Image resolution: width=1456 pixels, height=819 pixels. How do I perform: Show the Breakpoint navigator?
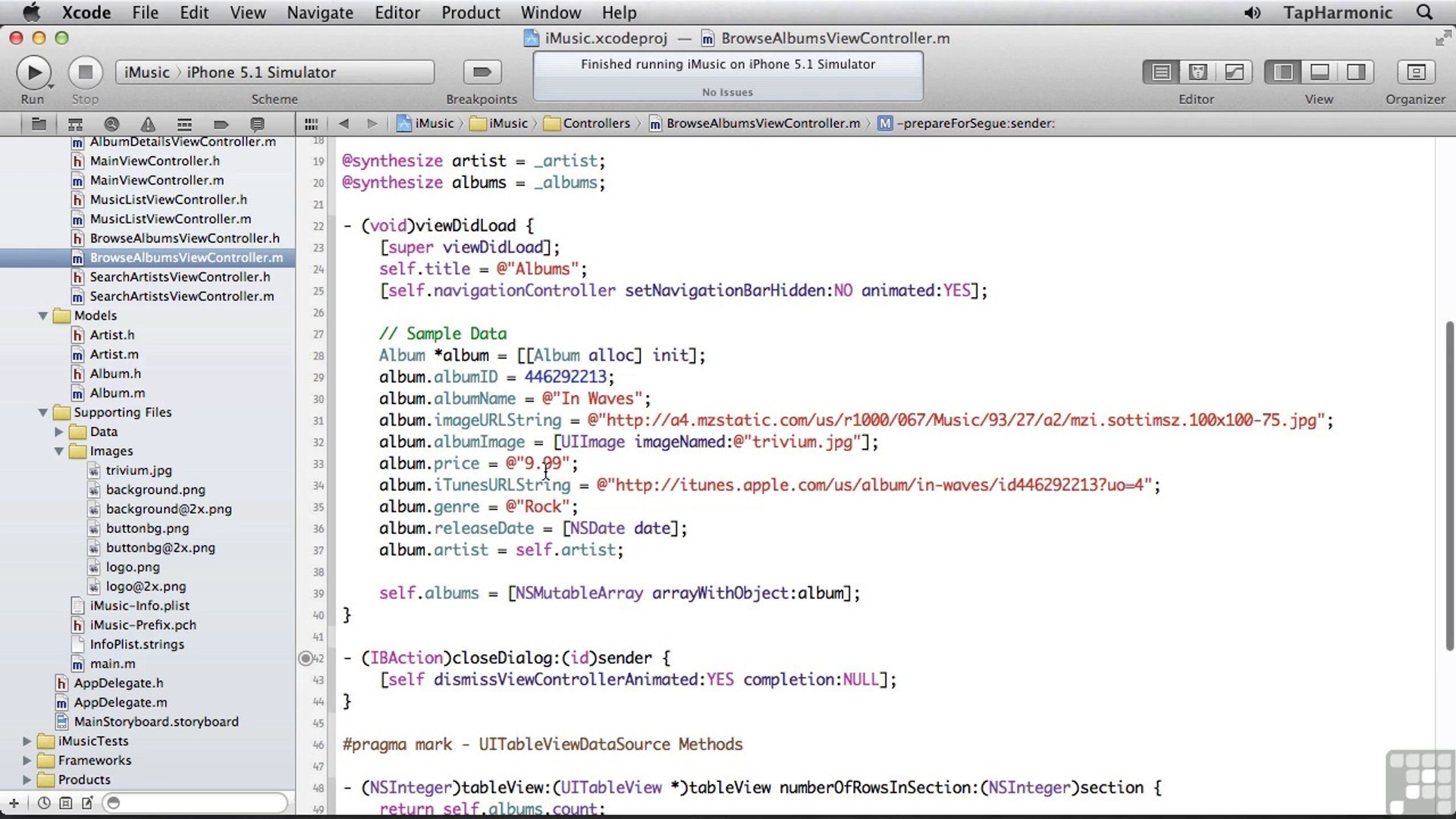click(x=221, y=124)
